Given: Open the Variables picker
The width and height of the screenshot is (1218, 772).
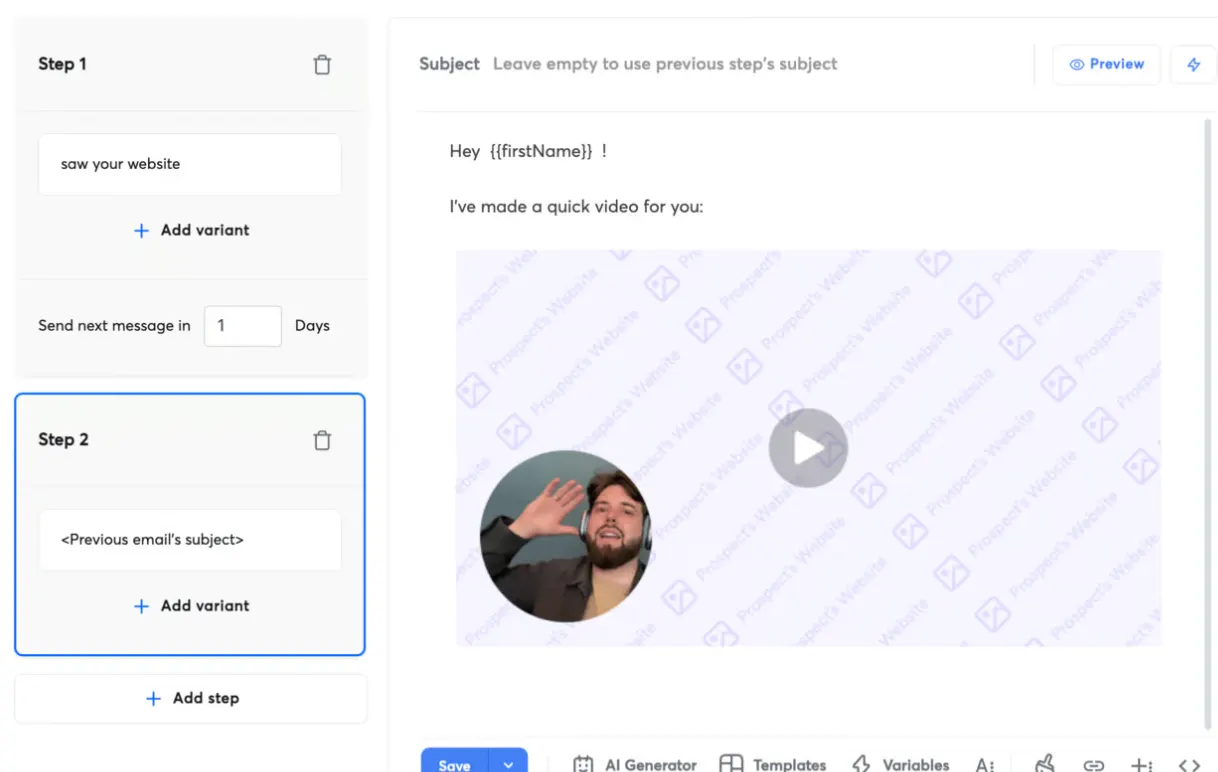Looking at the screenshot, I should pos(900,765).
